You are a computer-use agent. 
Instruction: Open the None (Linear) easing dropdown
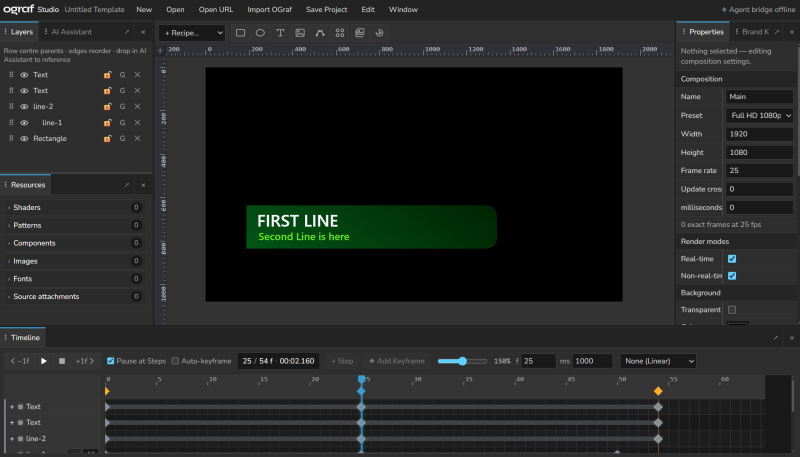[x=658, y=361]
